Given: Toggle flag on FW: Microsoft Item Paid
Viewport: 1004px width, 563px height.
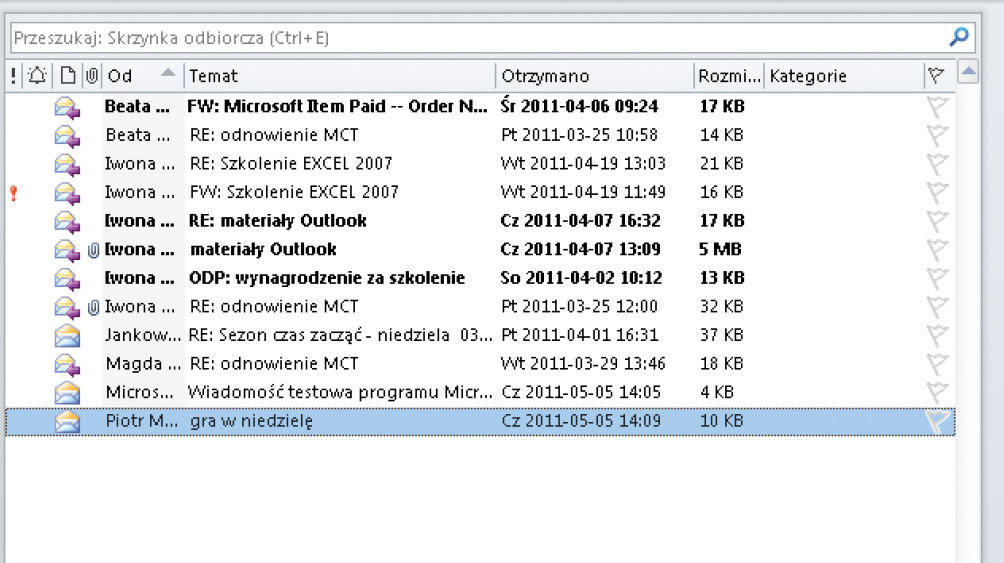Looking at the screenshot, I should click(936, 107).
